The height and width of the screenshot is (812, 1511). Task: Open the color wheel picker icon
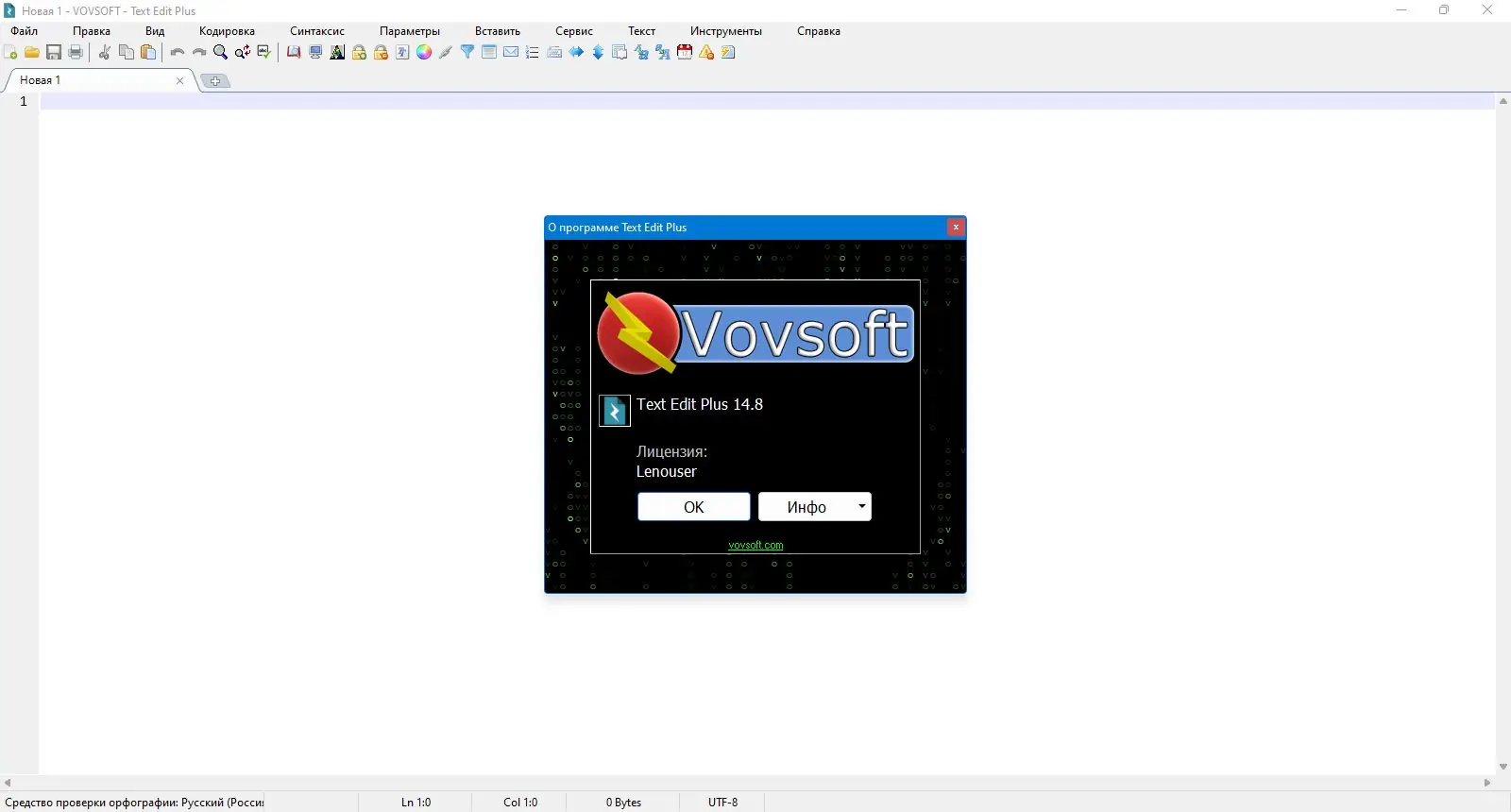point(424,53)
